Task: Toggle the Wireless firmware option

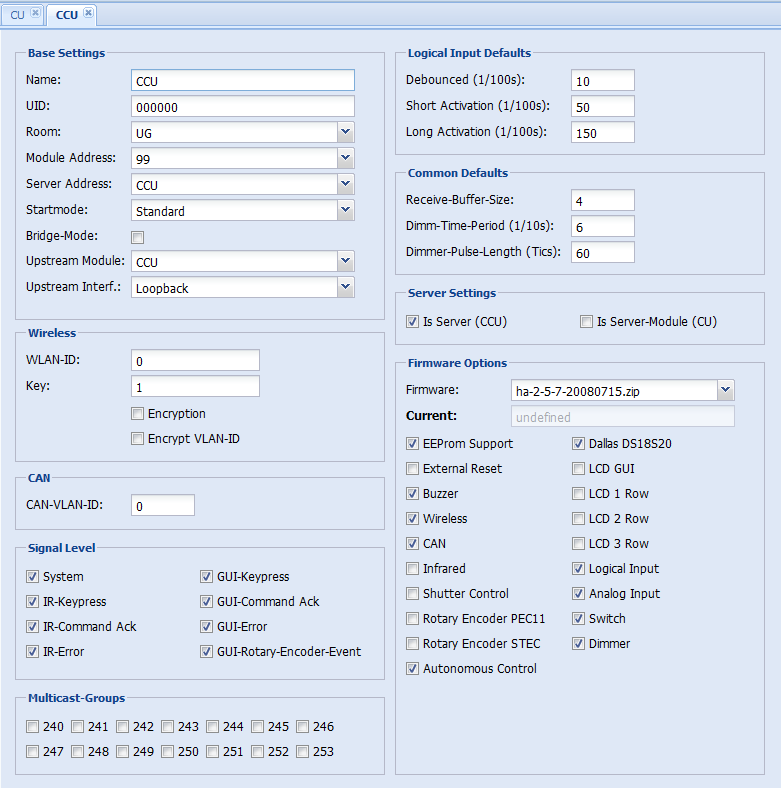Action: coord(413,519)
